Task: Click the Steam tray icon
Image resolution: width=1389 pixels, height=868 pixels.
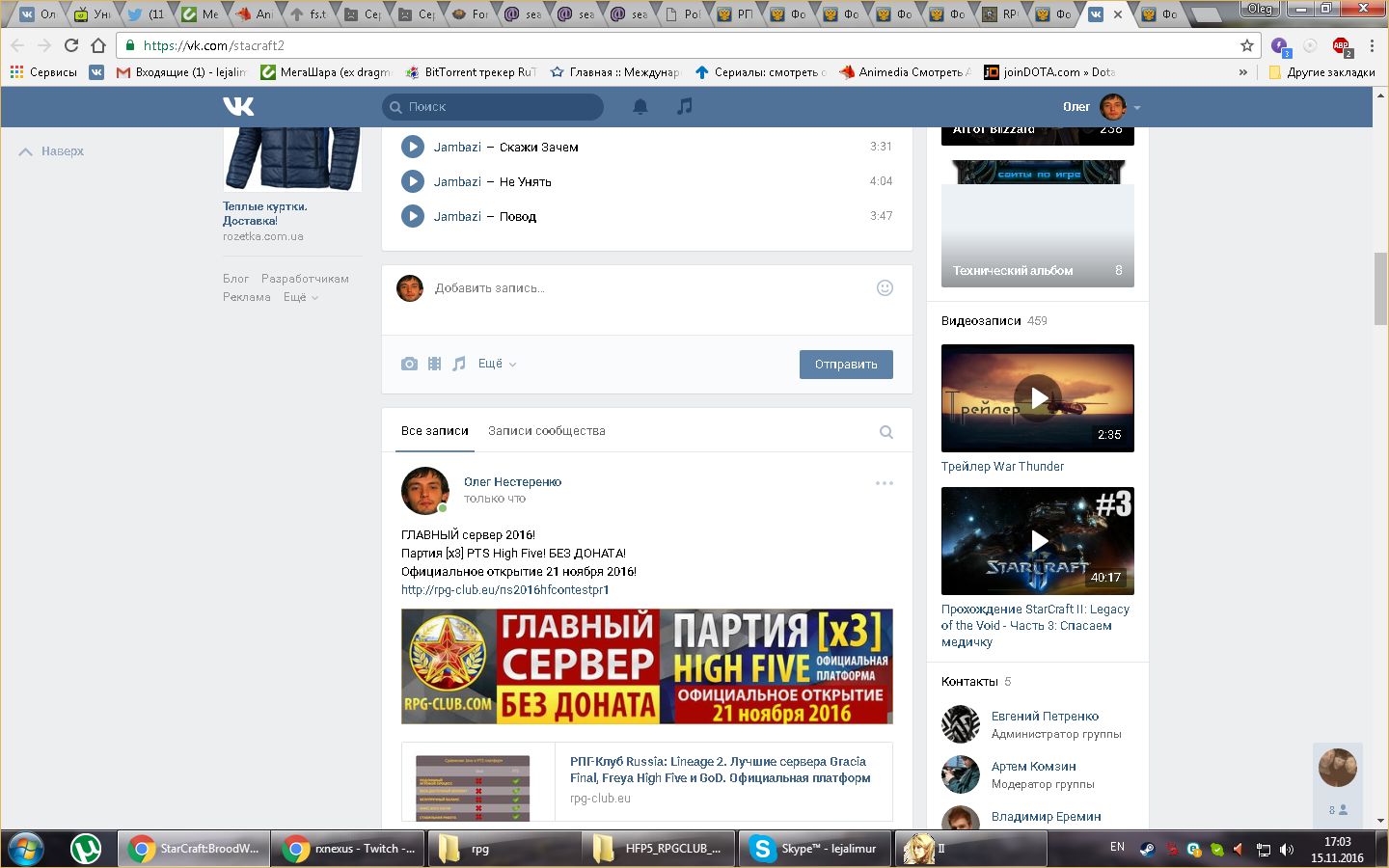Action: coord(1147,849)
